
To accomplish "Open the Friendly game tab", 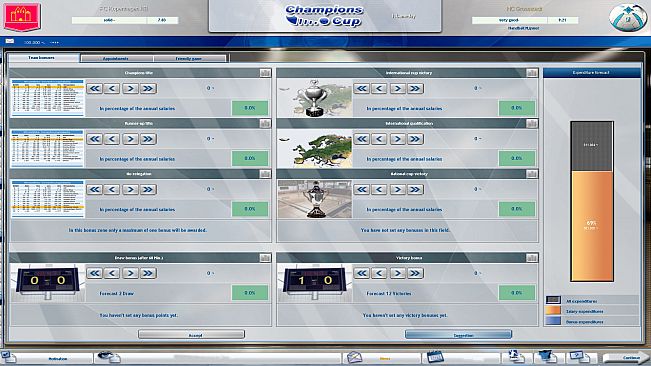I will (190, 59).
